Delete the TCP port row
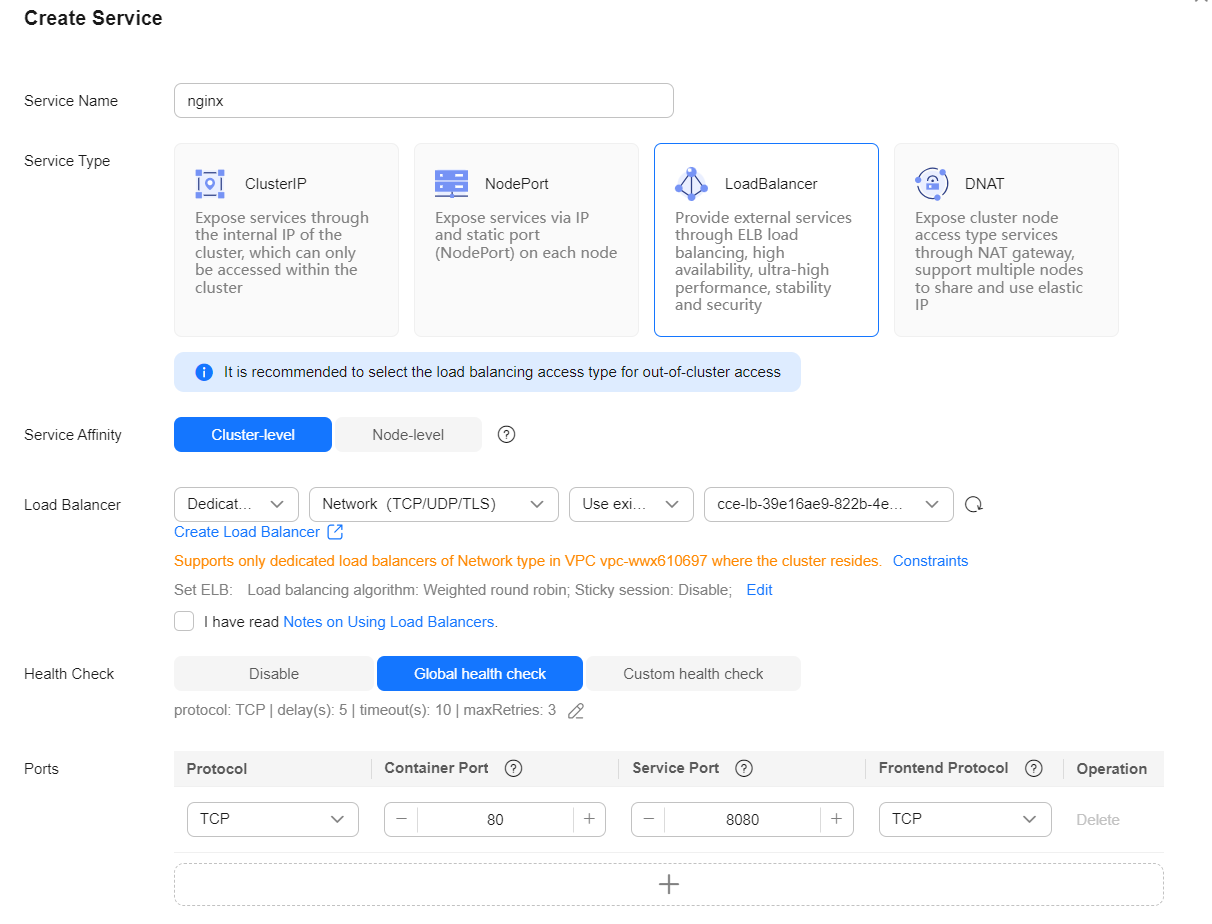 (1098, 820)
